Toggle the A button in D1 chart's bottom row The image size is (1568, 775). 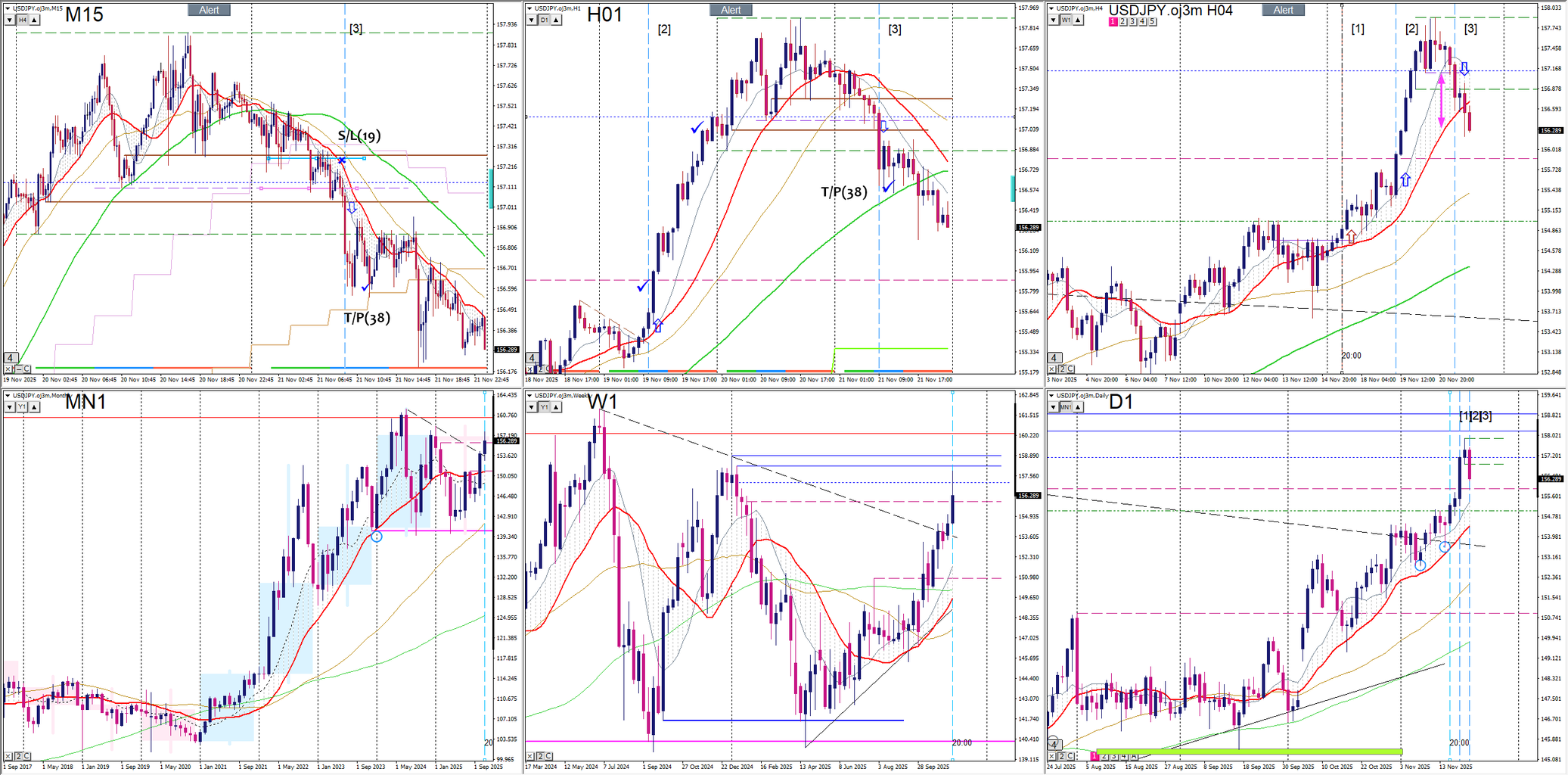[x=1134, y=756]
